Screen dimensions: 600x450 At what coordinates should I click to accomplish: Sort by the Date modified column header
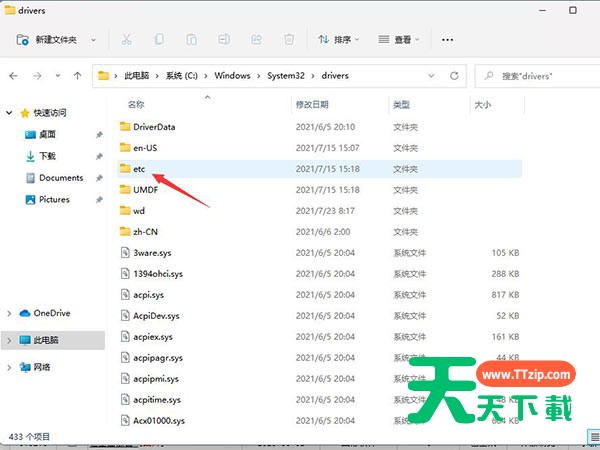[x=312, y=104]
